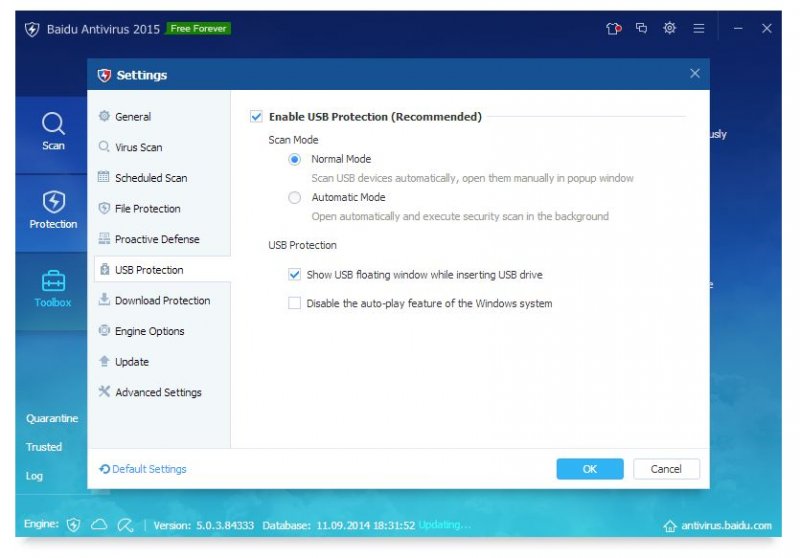The width and height of the screenshot is (800, 558).
Task: Click the Updating... status text
Action: (444, 525)
